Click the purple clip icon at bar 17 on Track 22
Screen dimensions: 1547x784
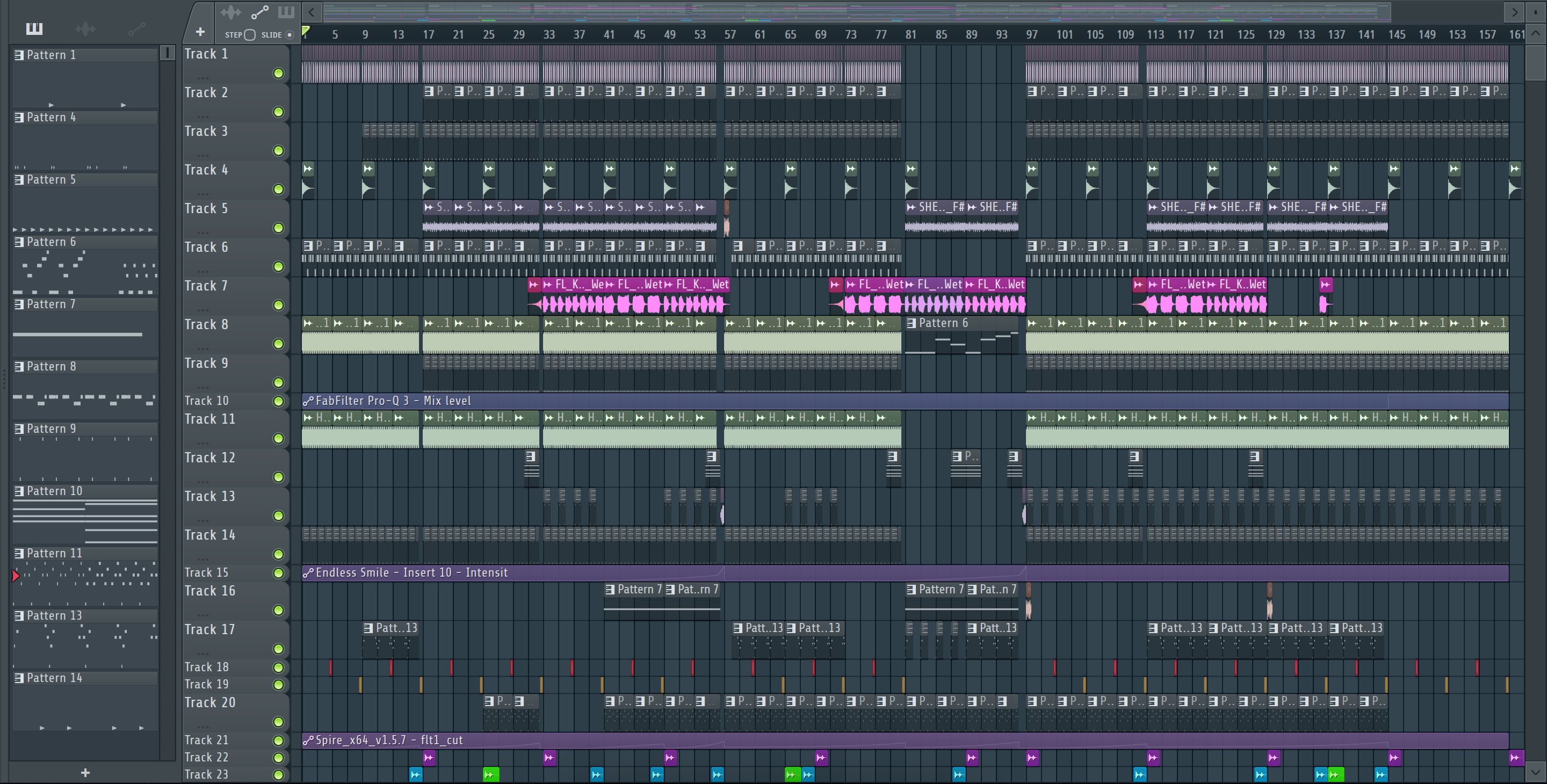(x=429, y=758)
